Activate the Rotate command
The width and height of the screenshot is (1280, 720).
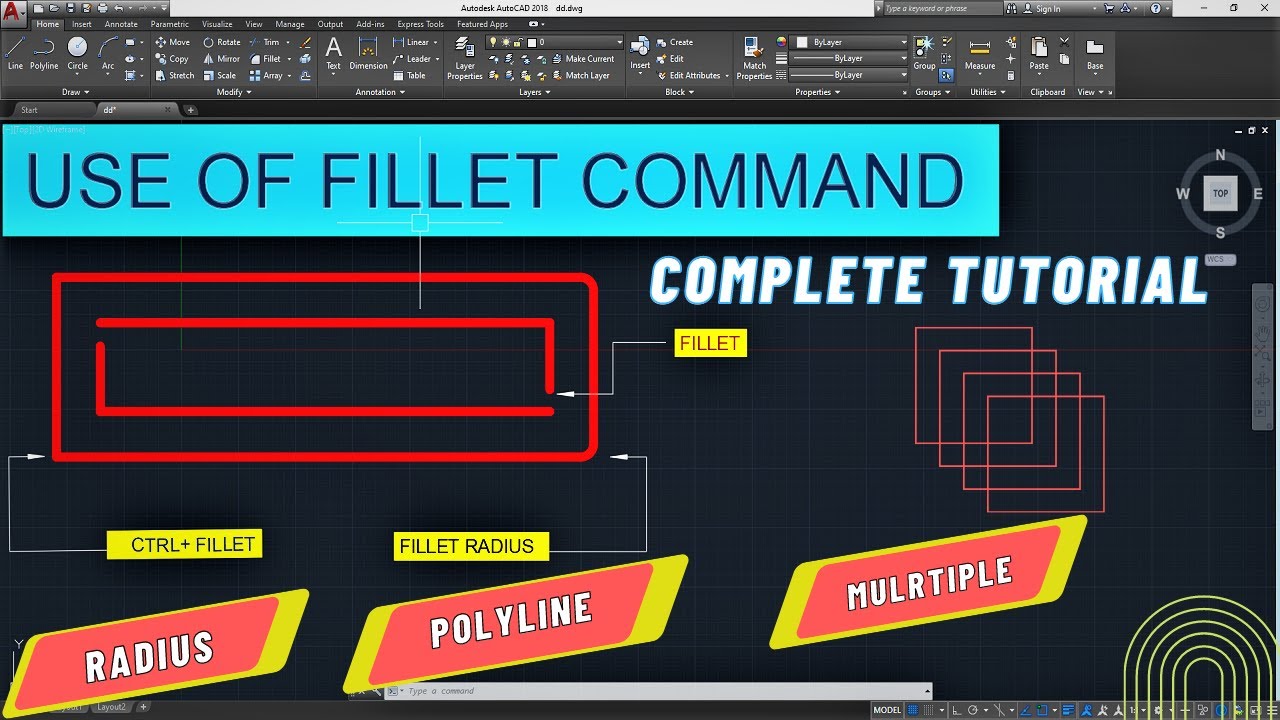(x=221, y=42)
